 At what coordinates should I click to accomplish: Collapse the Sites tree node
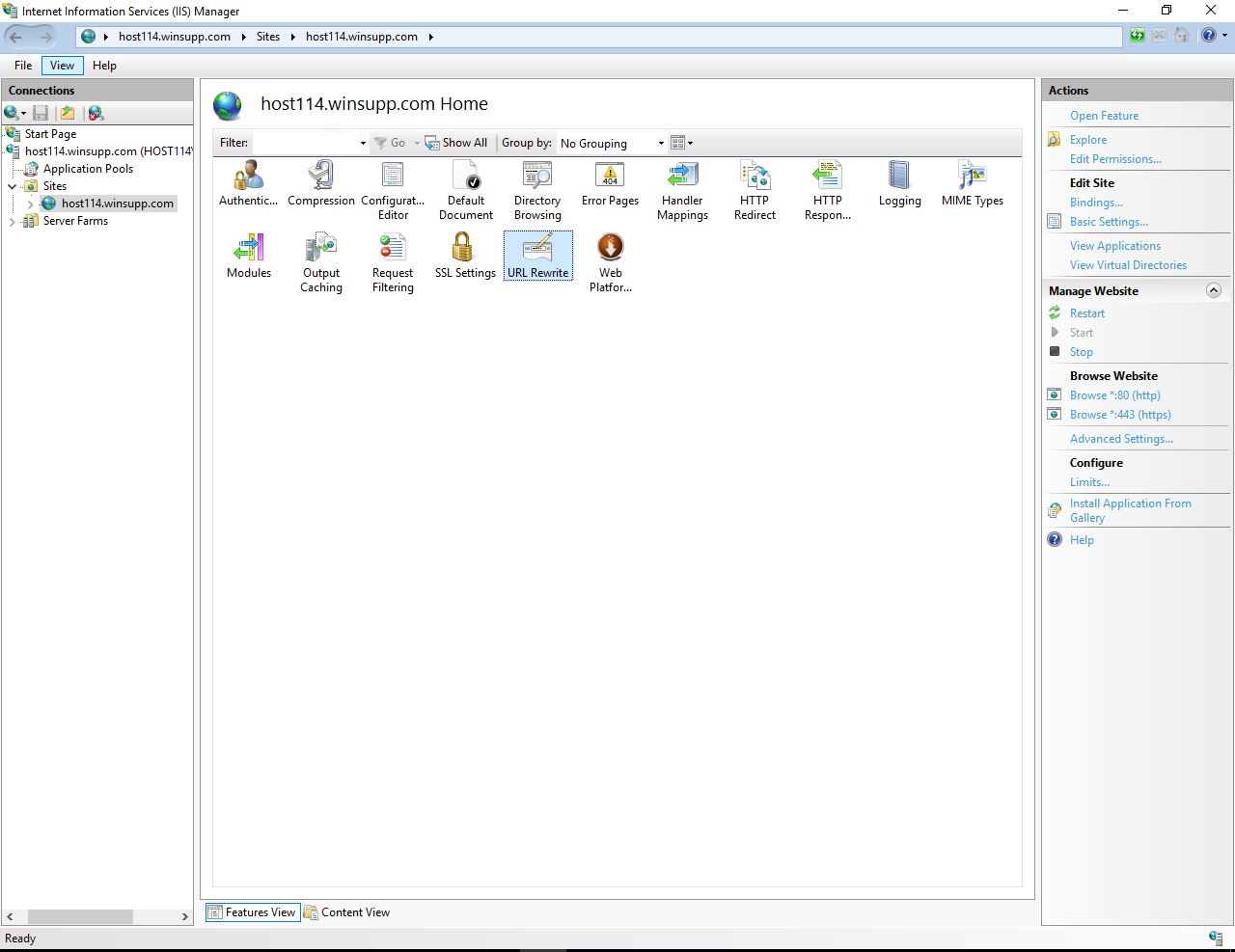click(x=13, y=186)
